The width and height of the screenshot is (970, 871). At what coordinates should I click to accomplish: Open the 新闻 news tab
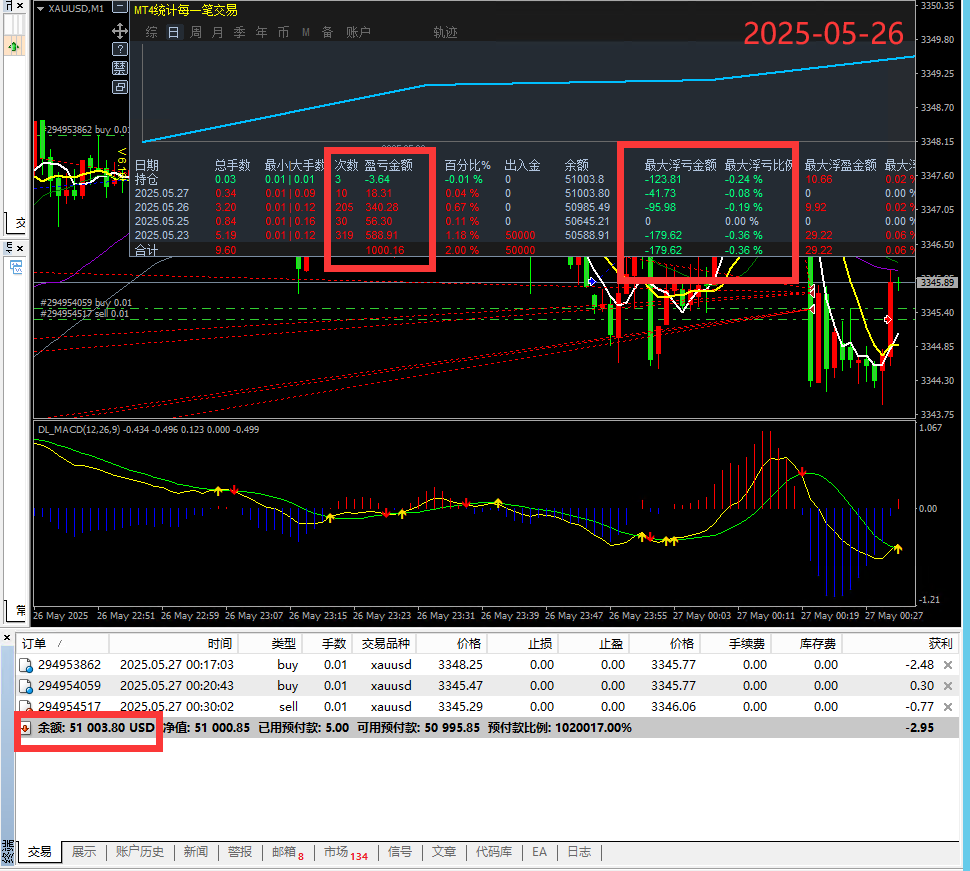tap(196, 852)
